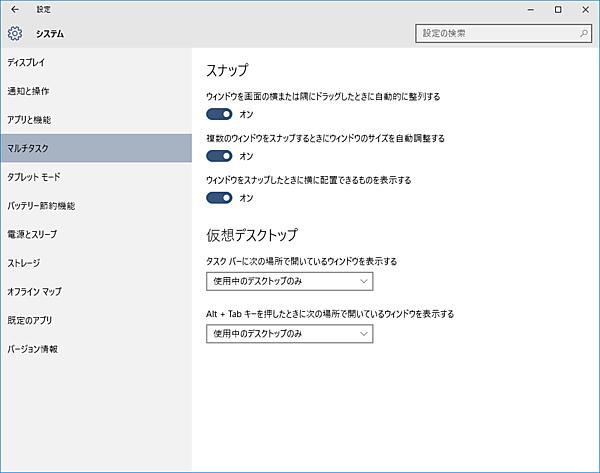
Task: Go to ストレージ settings
Action: coord(96,263)
